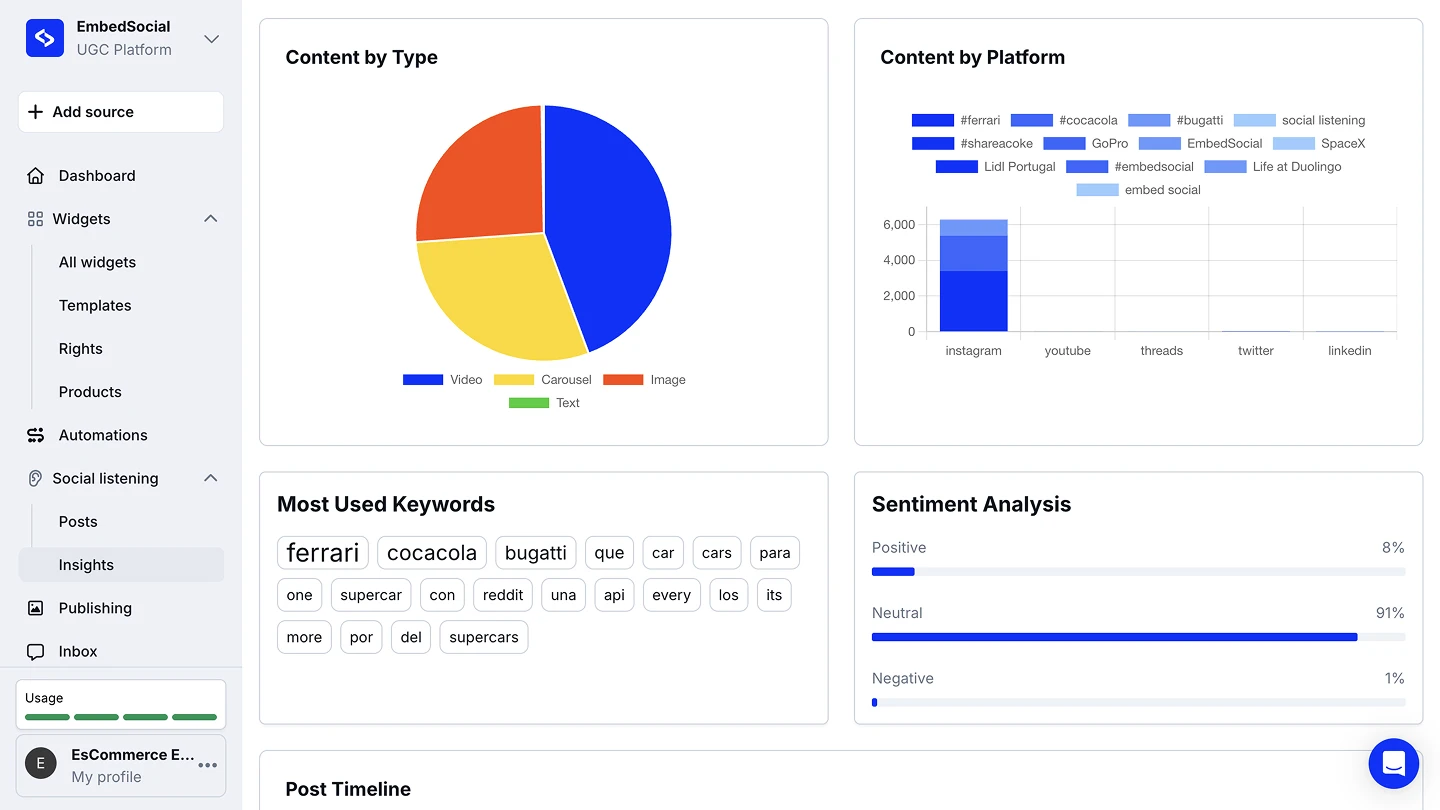Toggle the Carousel legend item
Image resolution: width=1440 pixels, height=810 pixels.
pos(543,380)
